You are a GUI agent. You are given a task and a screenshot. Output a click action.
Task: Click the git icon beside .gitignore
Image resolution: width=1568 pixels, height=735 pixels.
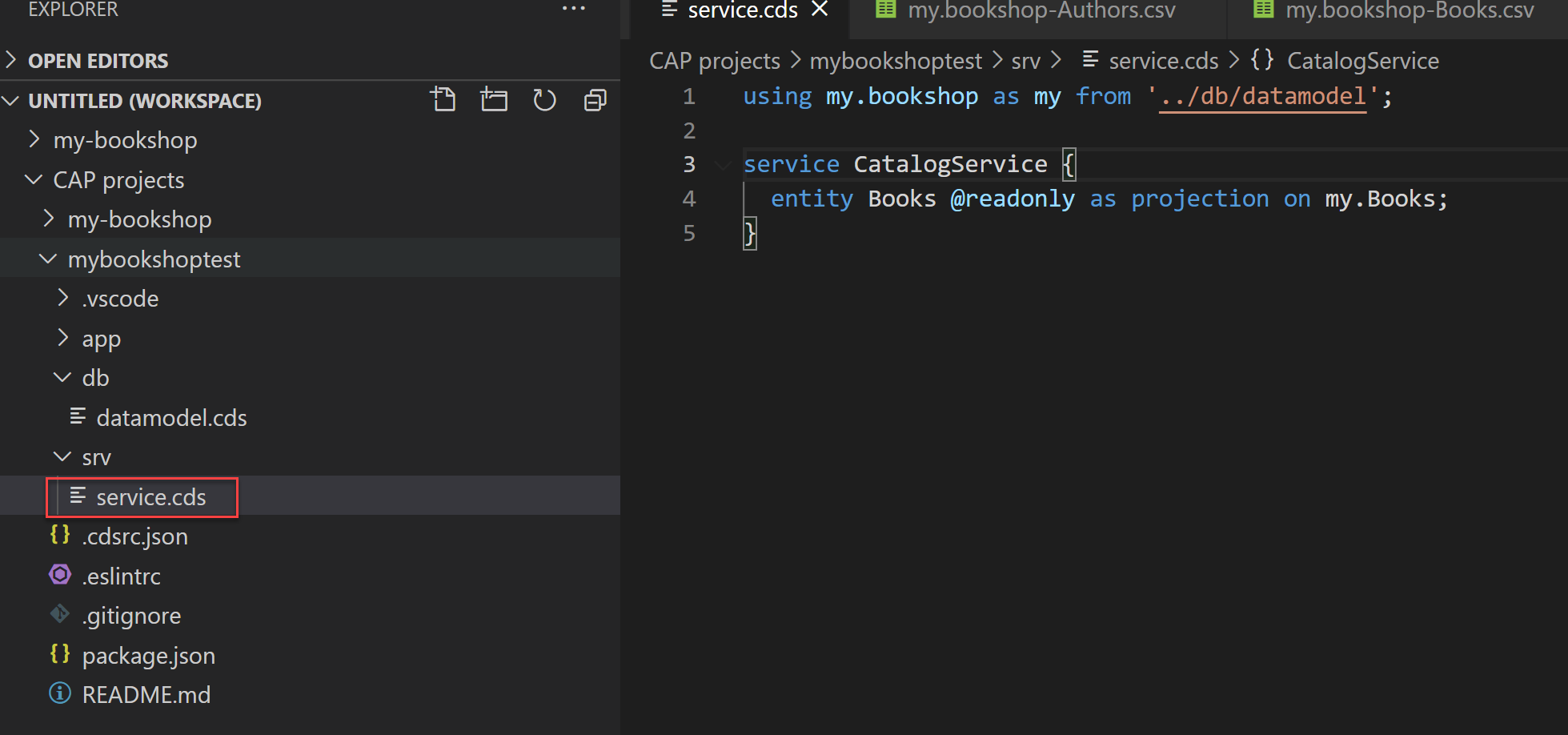(59, 614)
